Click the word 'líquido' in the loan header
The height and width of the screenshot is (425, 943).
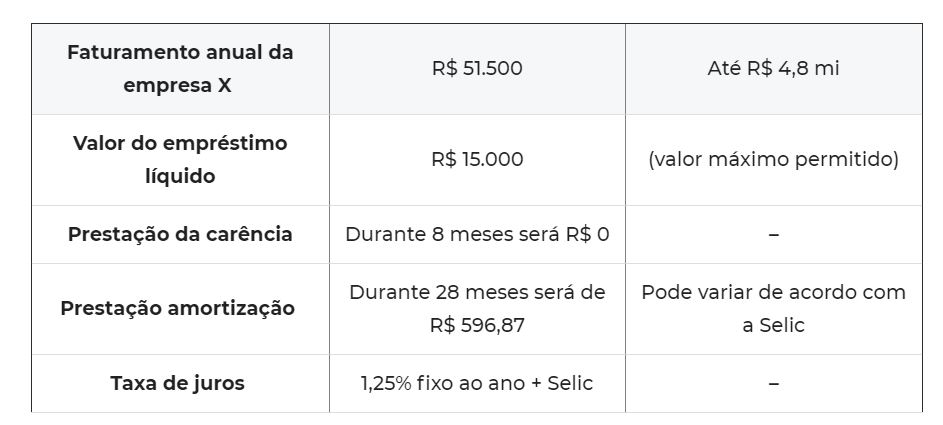click(x=180, y=175)
